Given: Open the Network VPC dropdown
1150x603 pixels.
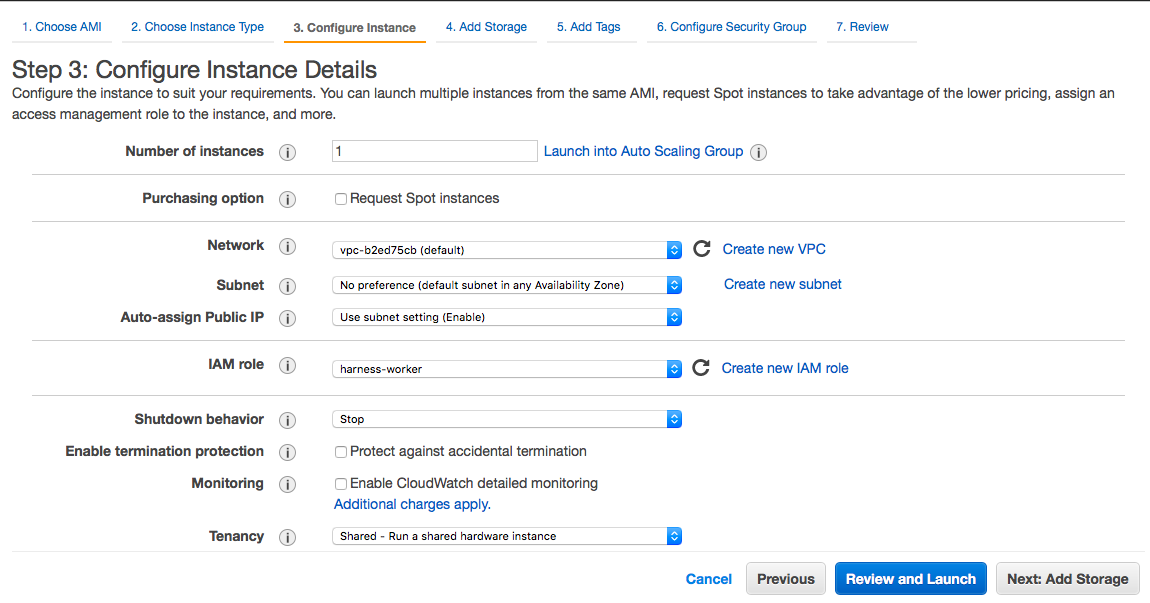Looking at the screenshot, I should point(506,250).
